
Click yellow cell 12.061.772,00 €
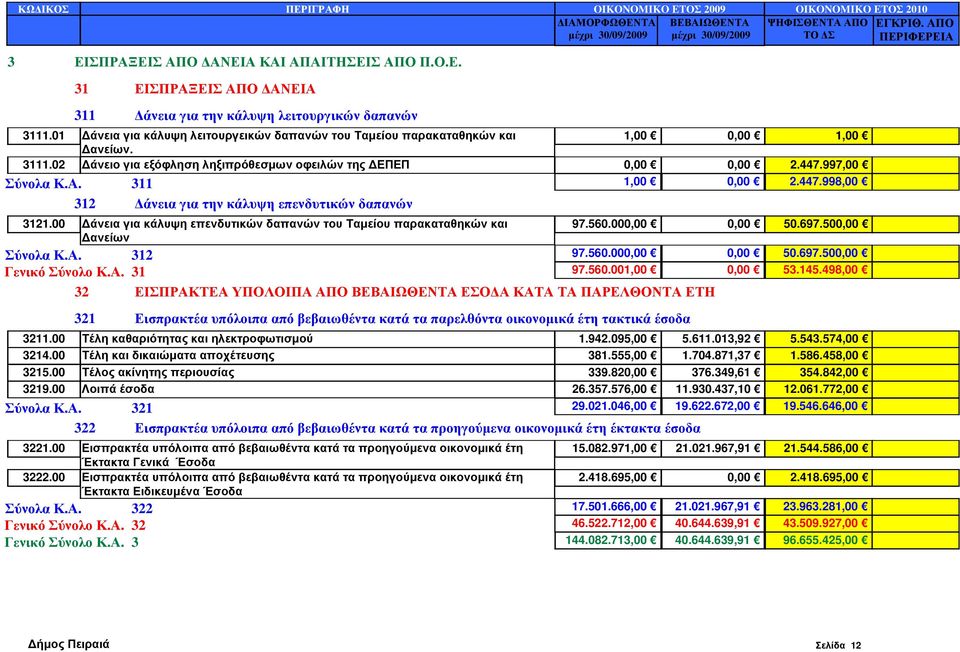[x=819, y=389]
